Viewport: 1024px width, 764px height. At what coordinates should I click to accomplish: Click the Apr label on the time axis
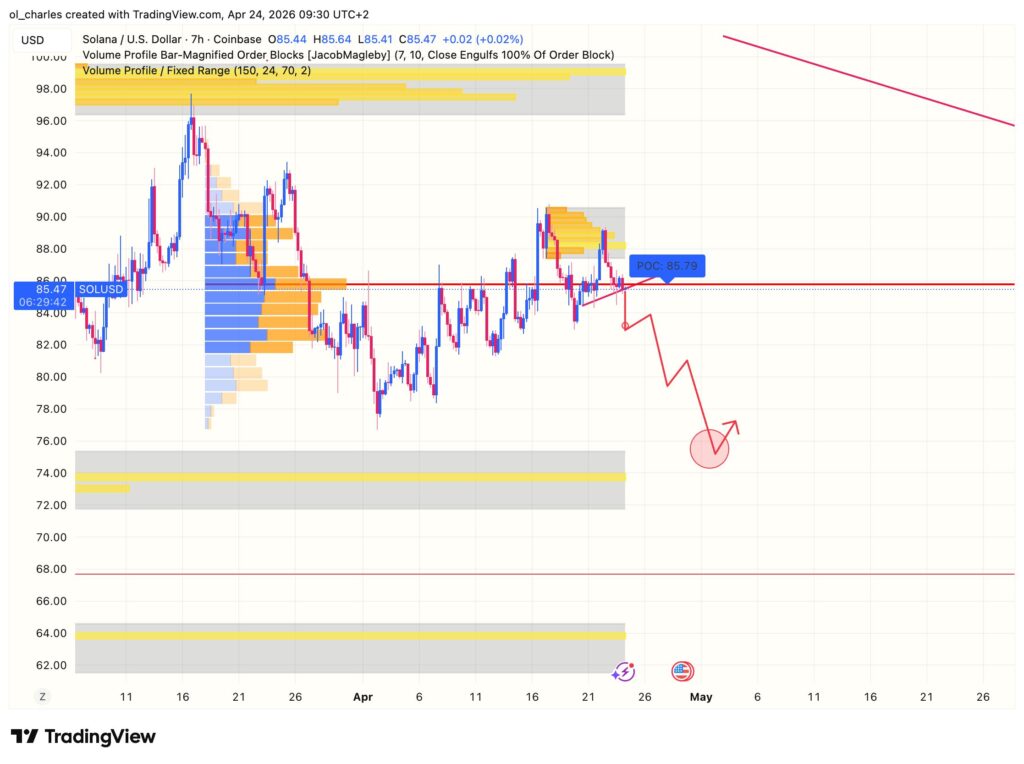tap(362, 697)
